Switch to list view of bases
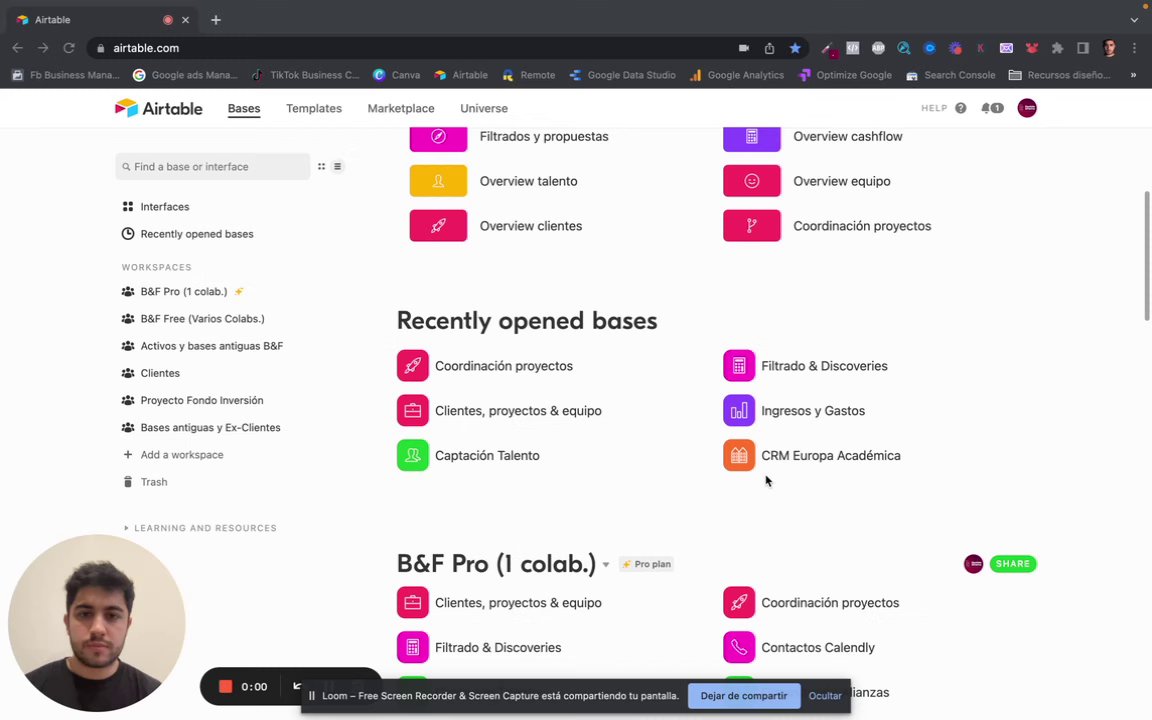This screenshot has height=720, width=1152. pos(337,167)
